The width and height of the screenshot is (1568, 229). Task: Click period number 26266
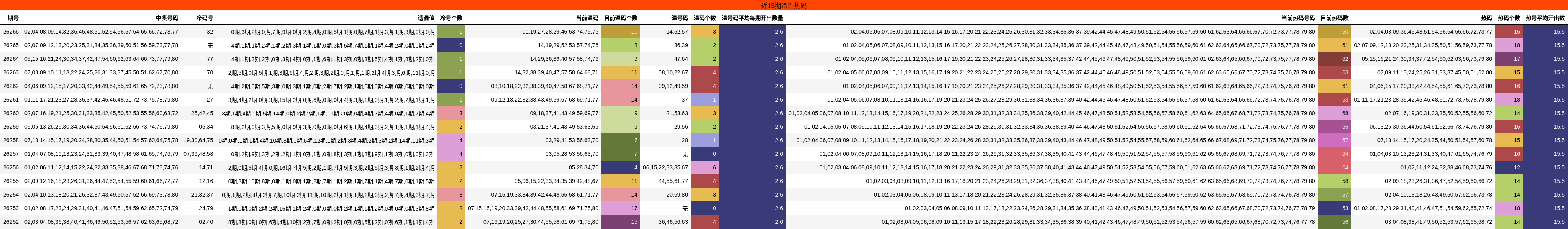[x=11, y=32]
